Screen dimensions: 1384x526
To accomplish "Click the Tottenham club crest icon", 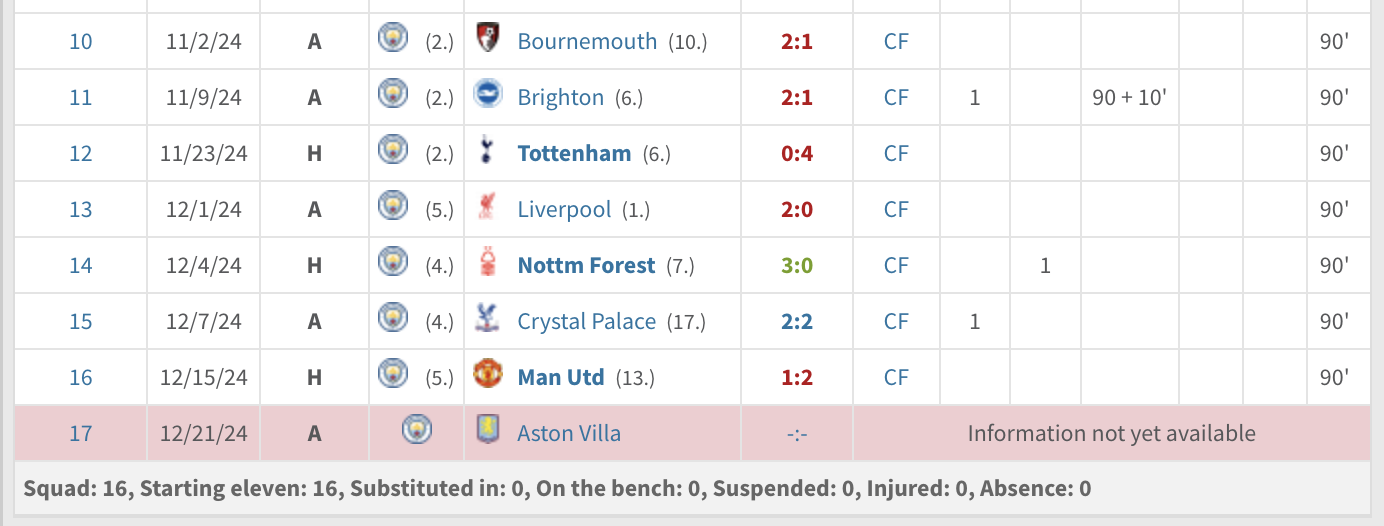I will (x=488, y=152).
